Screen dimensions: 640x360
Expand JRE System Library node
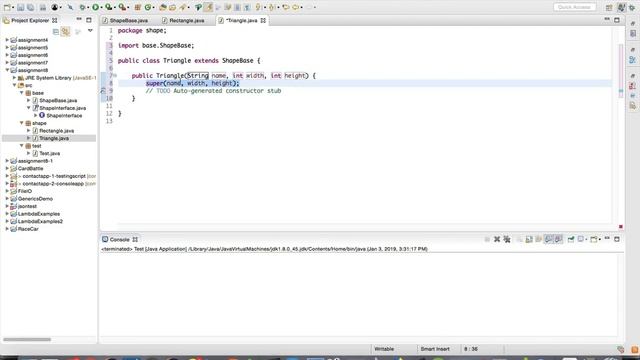14,78
